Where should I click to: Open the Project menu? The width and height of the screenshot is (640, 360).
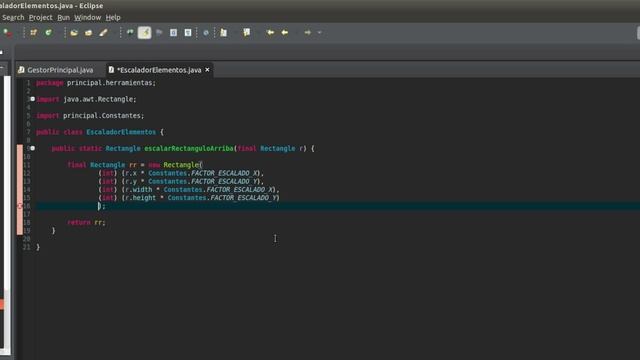pos(40,18)
